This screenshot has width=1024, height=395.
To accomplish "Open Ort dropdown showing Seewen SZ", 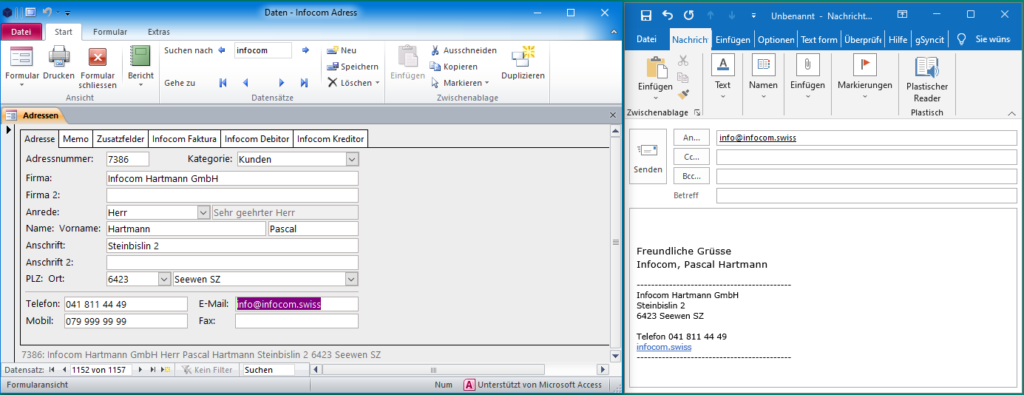I will point(351,279).
